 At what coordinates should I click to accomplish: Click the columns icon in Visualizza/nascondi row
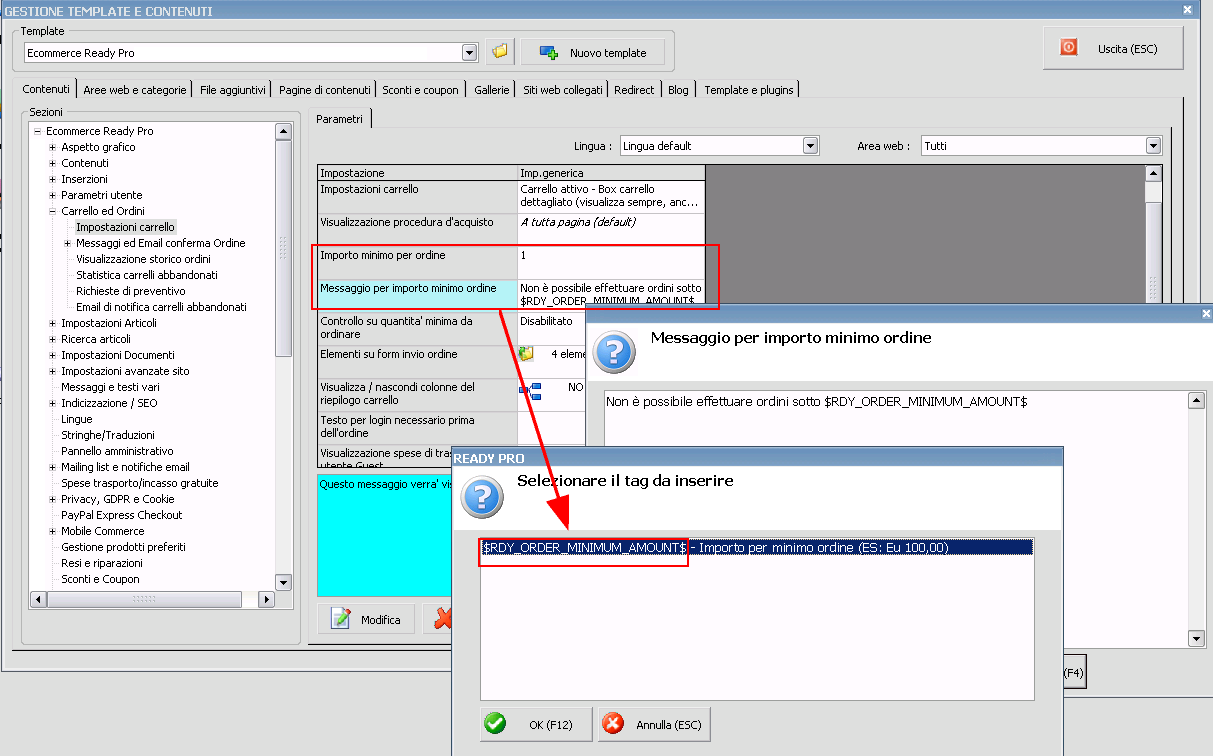[x=530, y=390]
